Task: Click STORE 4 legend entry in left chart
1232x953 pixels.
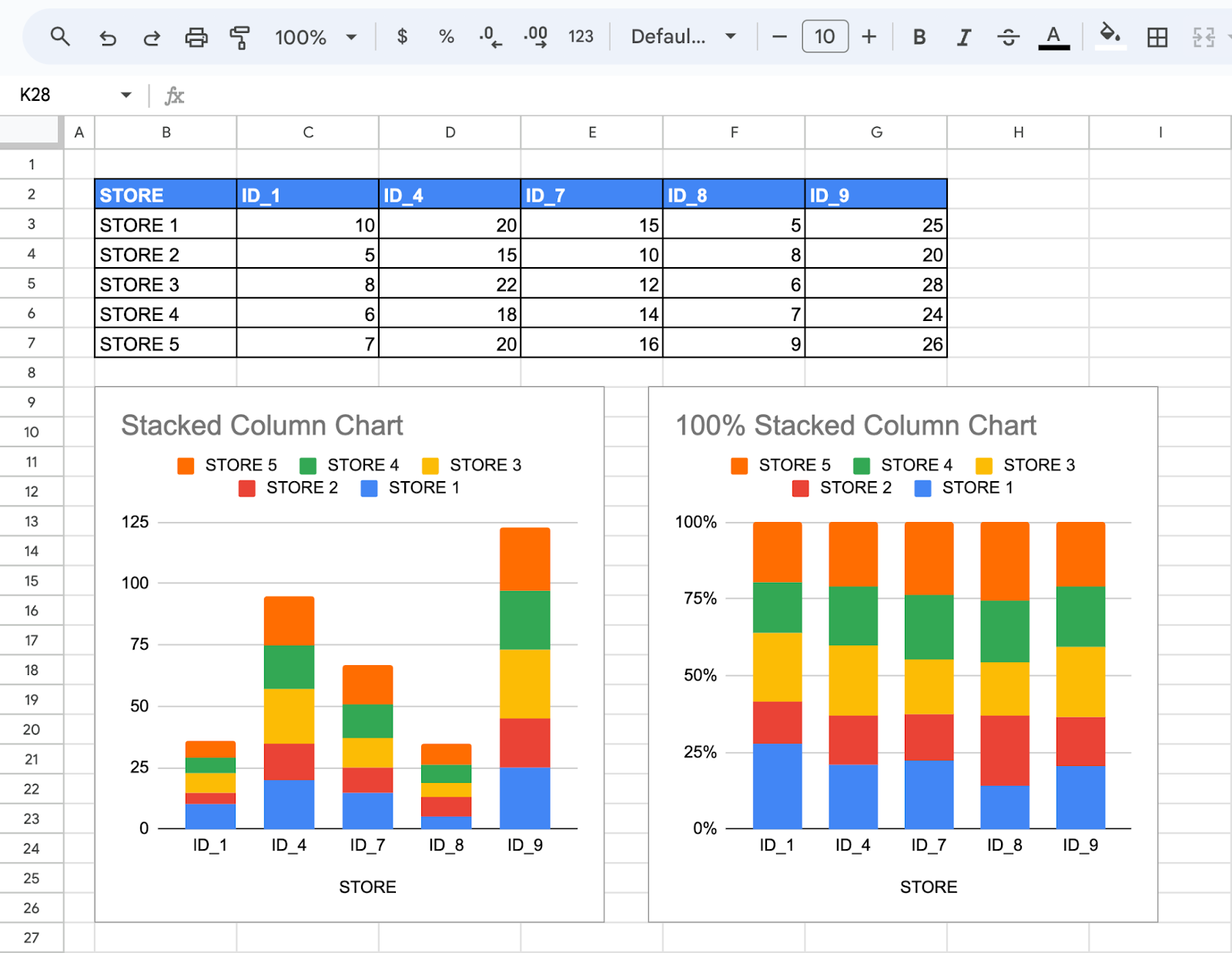Action: pyautogui.click(x=350, y=465)
